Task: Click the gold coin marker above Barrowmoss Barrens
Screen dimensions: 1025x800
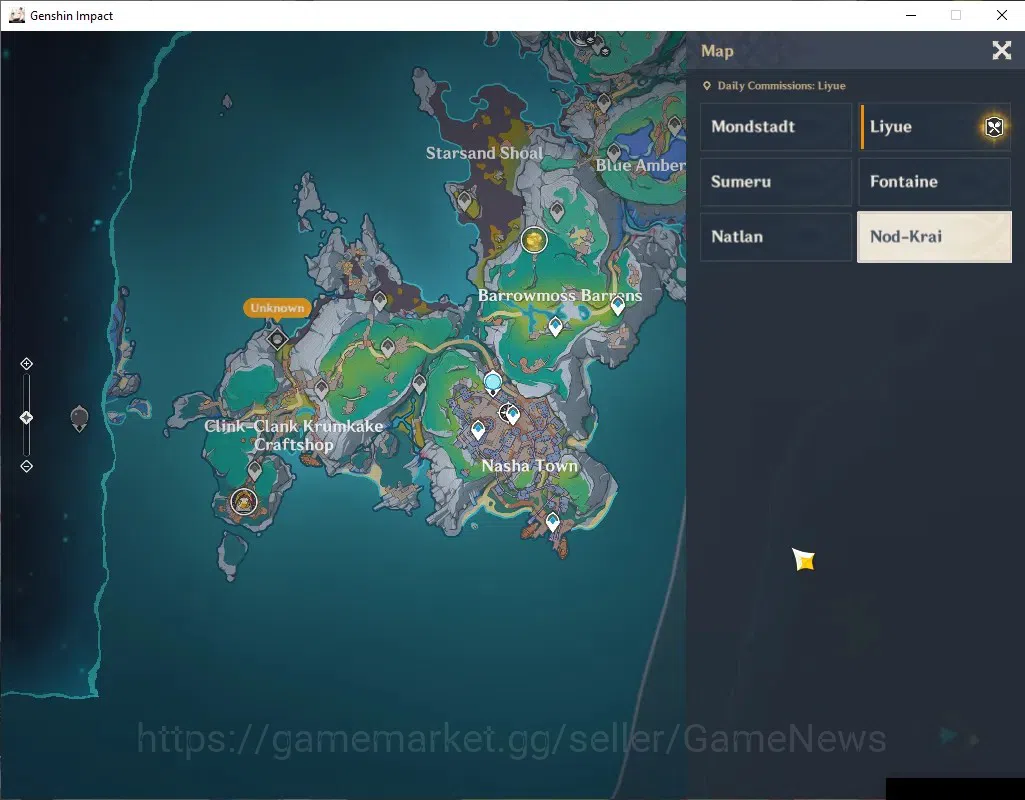Action: point(534,240)
